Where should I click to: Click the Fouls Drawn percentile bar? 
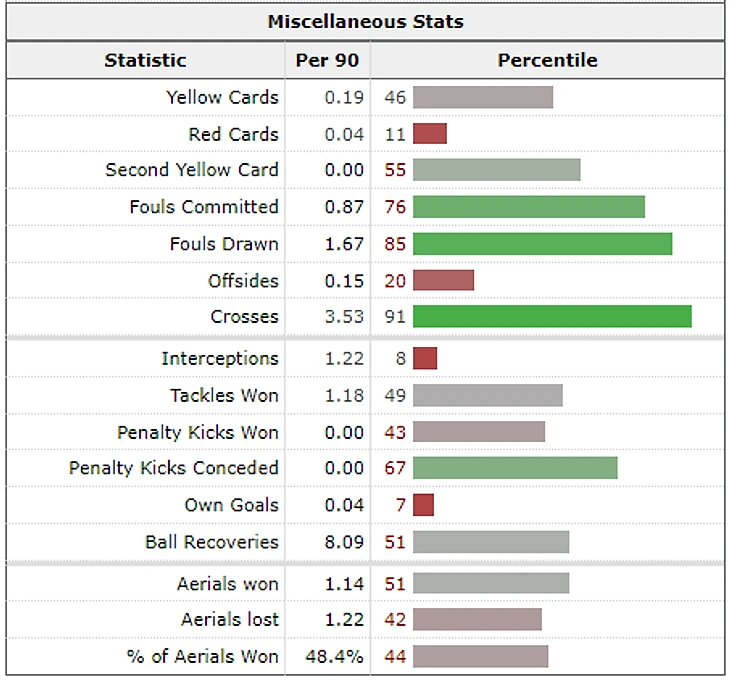[x=542, y=244]
